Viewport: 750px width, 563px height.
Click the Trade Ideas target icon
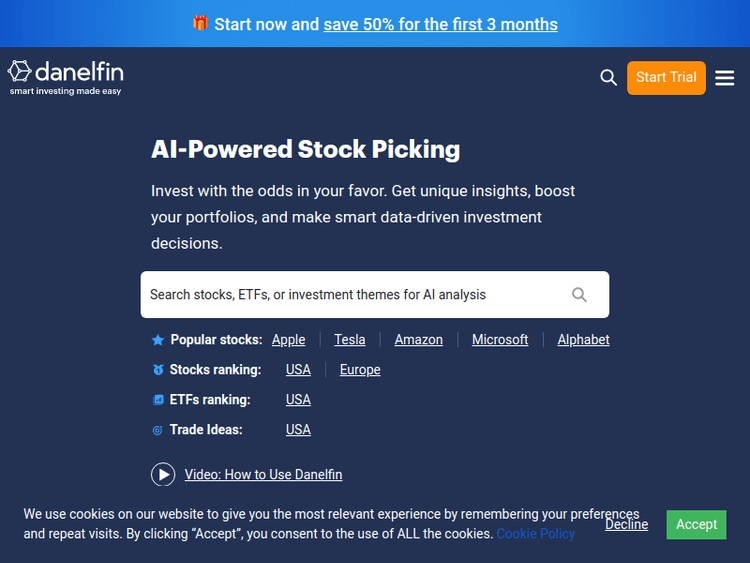[158, 430]
